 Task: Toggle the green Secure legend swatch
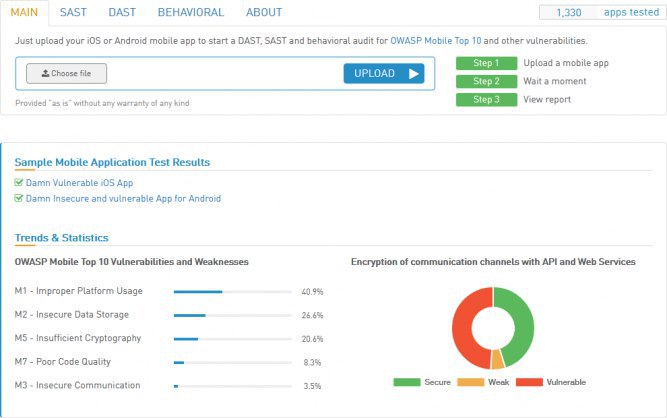click(x=407, y=382)
